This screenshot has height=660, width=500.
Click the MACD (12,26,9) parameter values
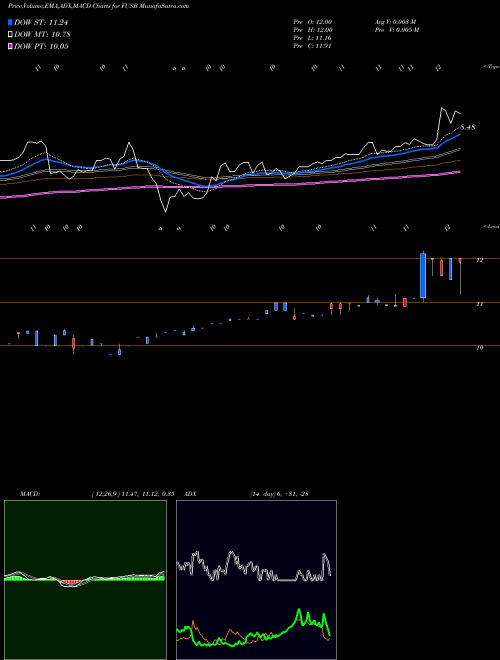tap(133, 494)
